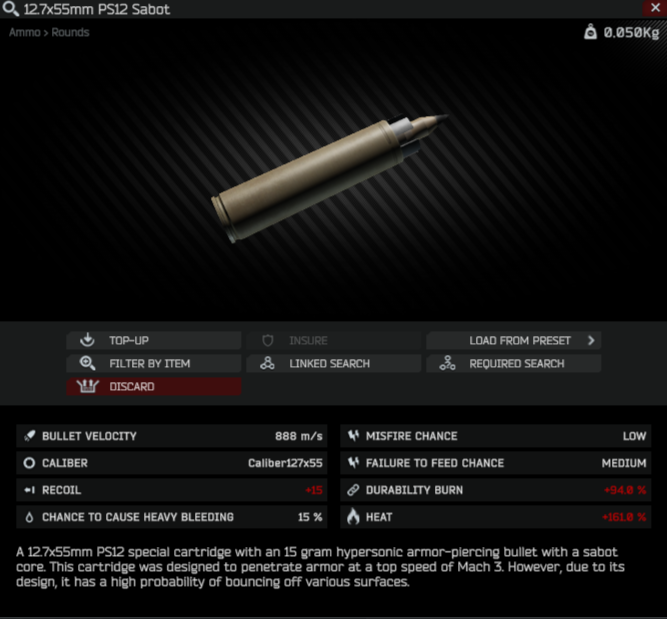667x619 pixels.
Task: Click the Required Search nodes icon
Action: (448, 363)
